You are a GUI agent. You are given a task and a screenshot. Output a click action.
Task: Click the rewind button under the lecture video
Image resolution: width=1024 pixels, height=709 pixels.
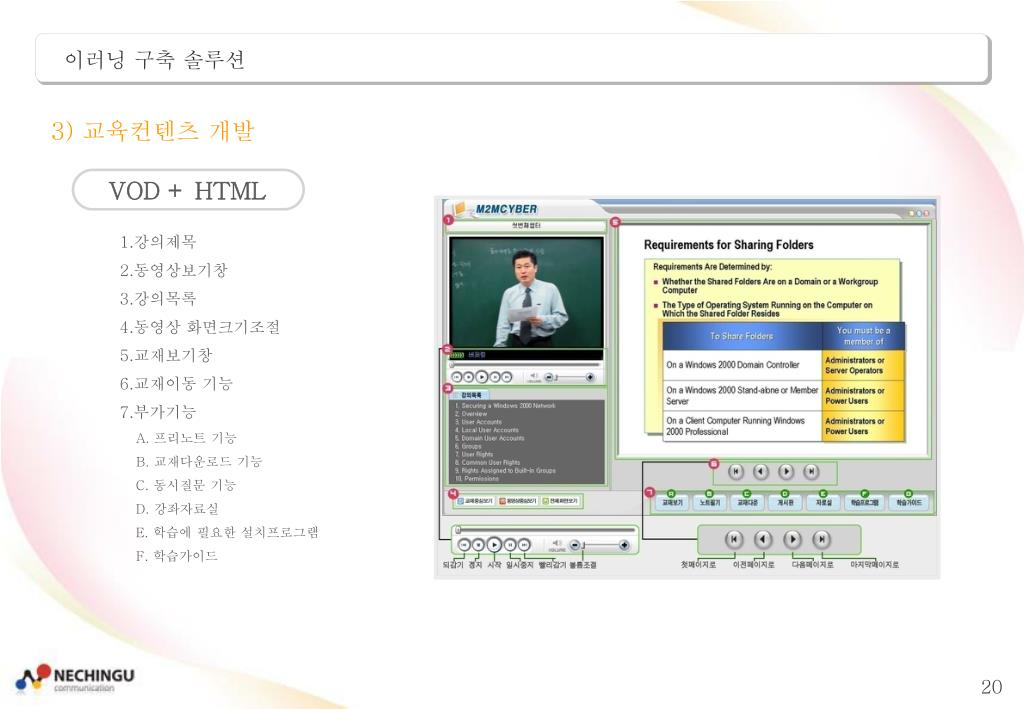pos(458,377)
